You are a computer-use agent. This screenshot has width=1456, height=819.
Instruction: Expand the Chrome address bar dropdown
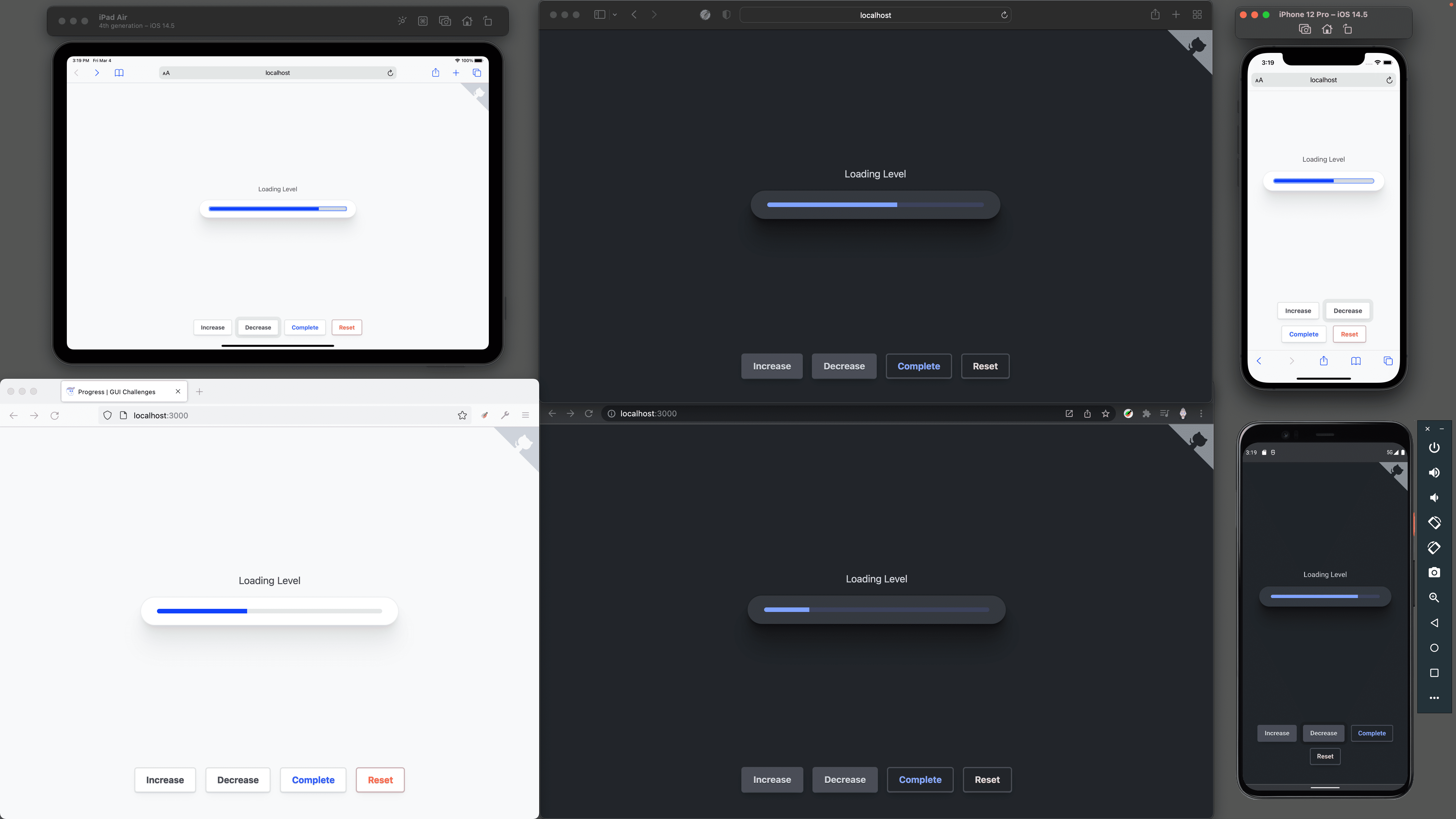pyautogui.click(x=648, y=413)
